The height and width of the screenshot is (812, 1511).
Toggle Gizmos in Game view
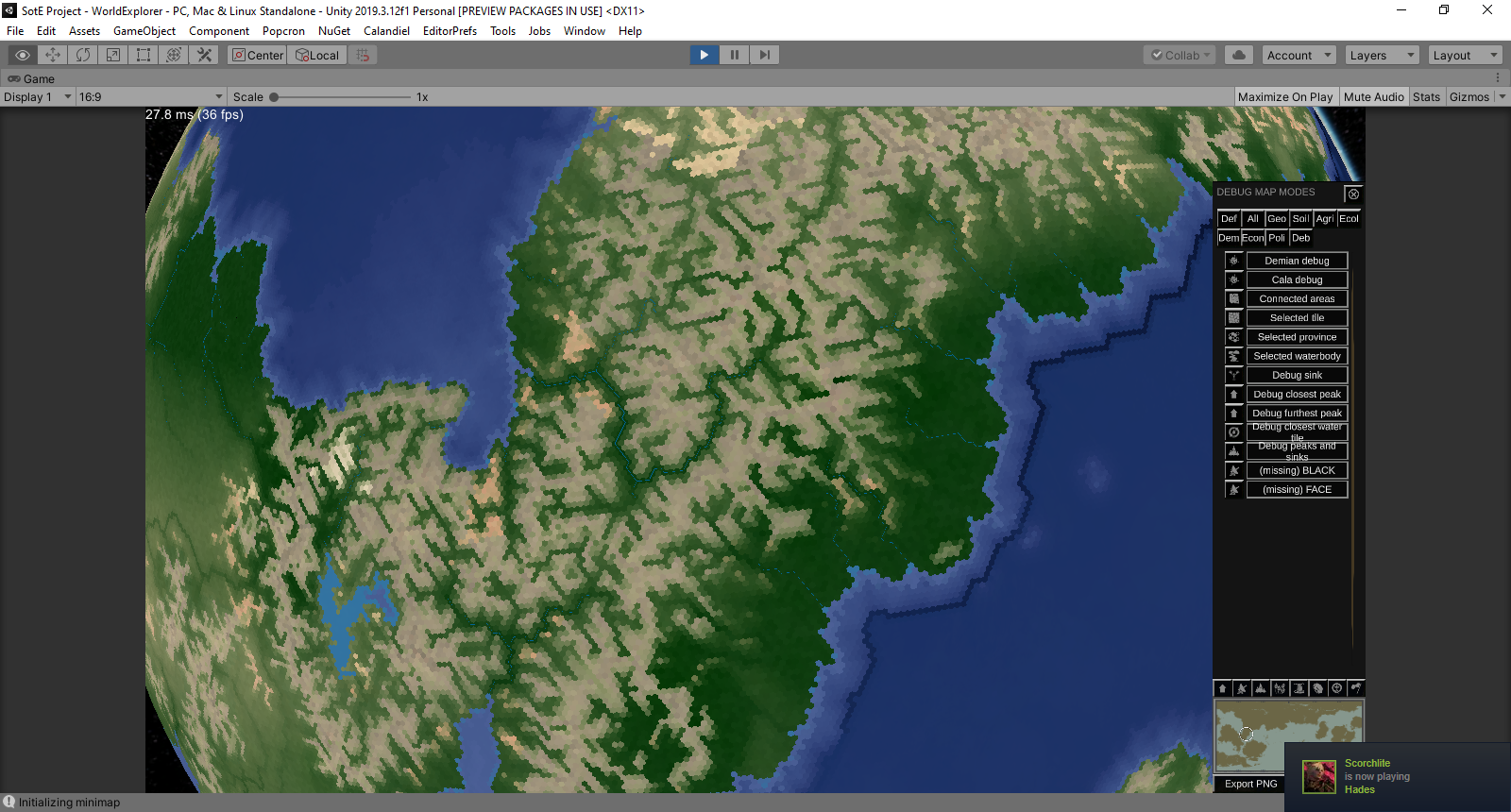pos(1469,96)
